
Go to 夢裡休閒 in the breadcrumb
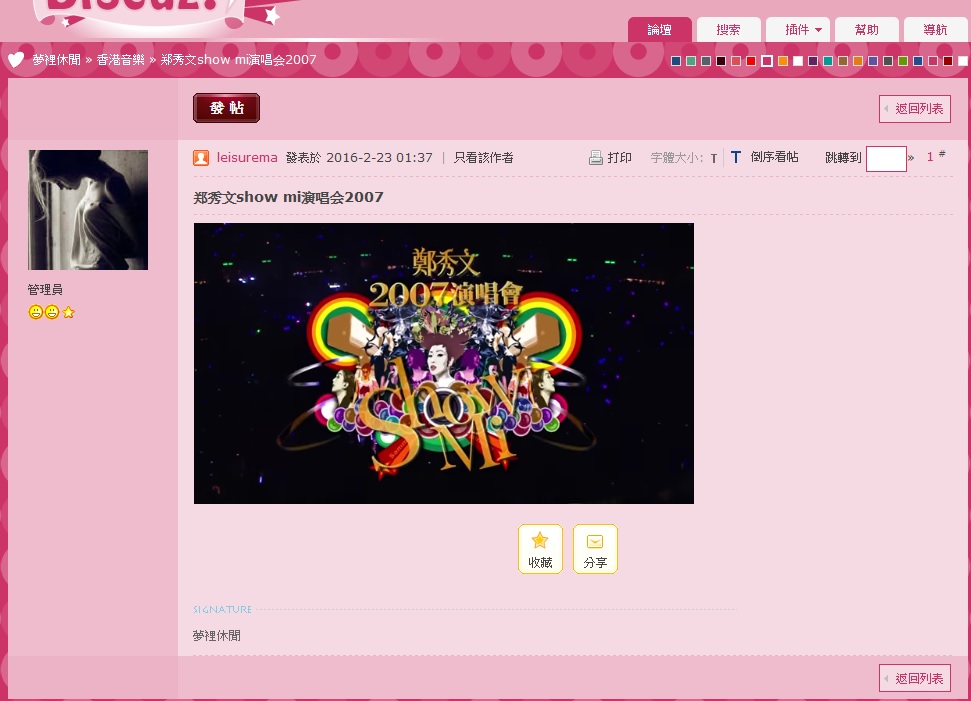click(56, 59)
